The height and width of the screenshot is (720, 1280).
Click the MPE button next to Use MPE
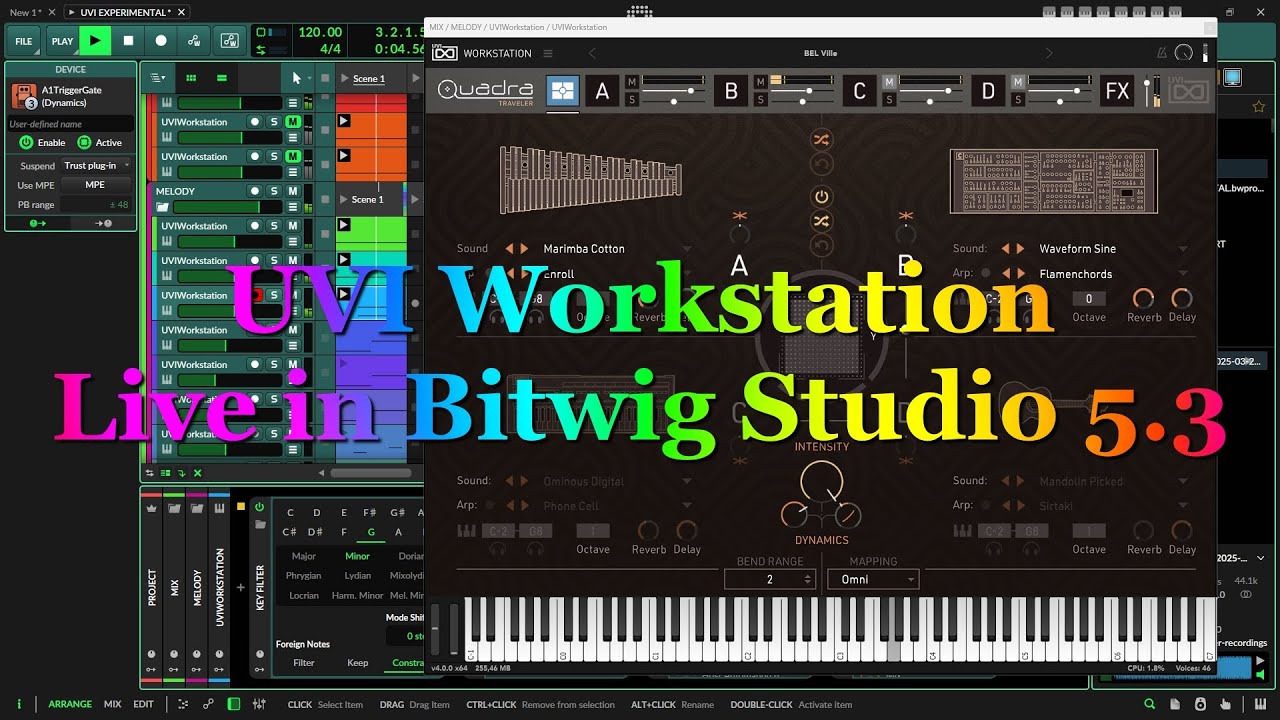pos(95,185)
